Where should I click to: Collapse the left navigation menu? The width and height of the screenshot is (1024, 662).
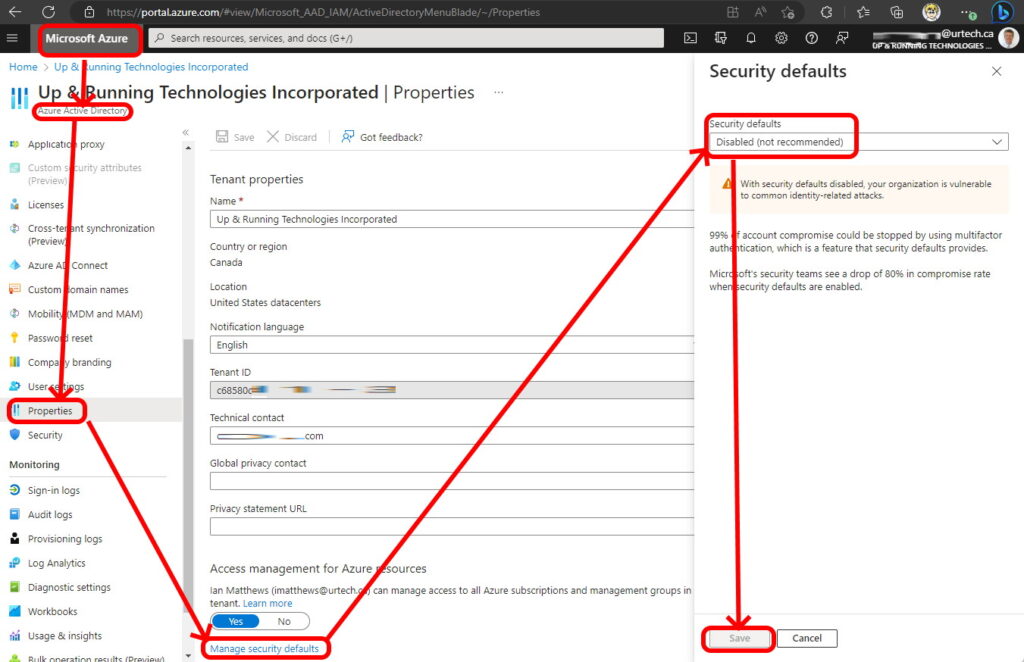(185, 132)
